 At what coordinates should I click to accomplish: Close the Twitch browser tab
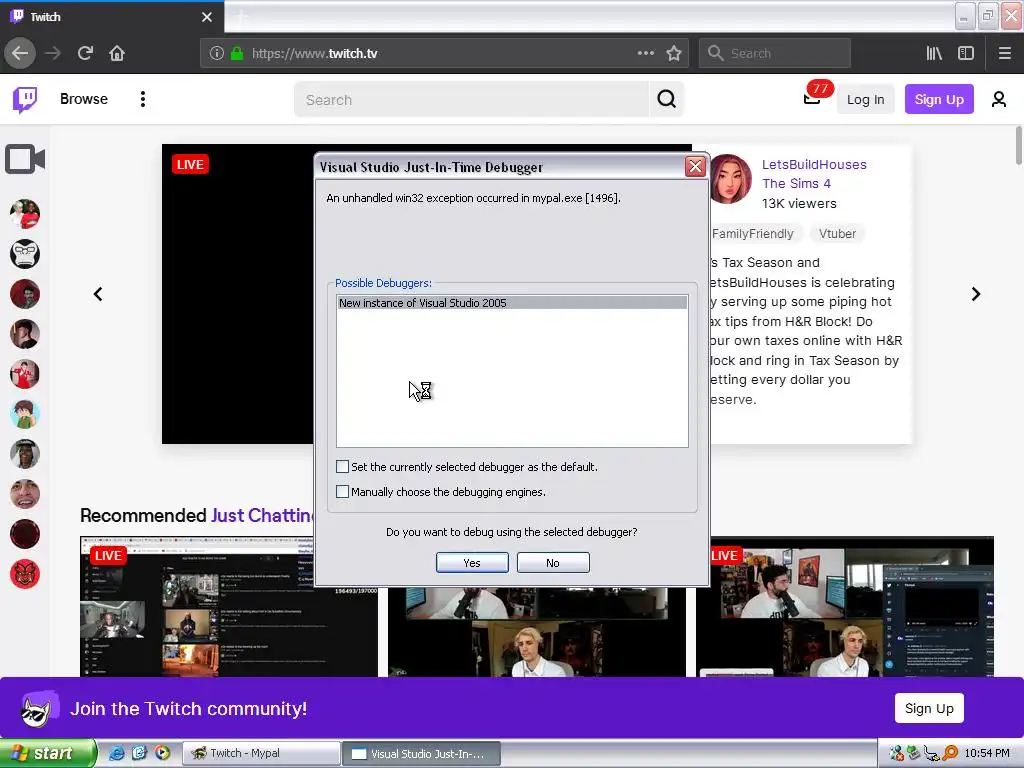pyautogui.click(x=207, y=17)
